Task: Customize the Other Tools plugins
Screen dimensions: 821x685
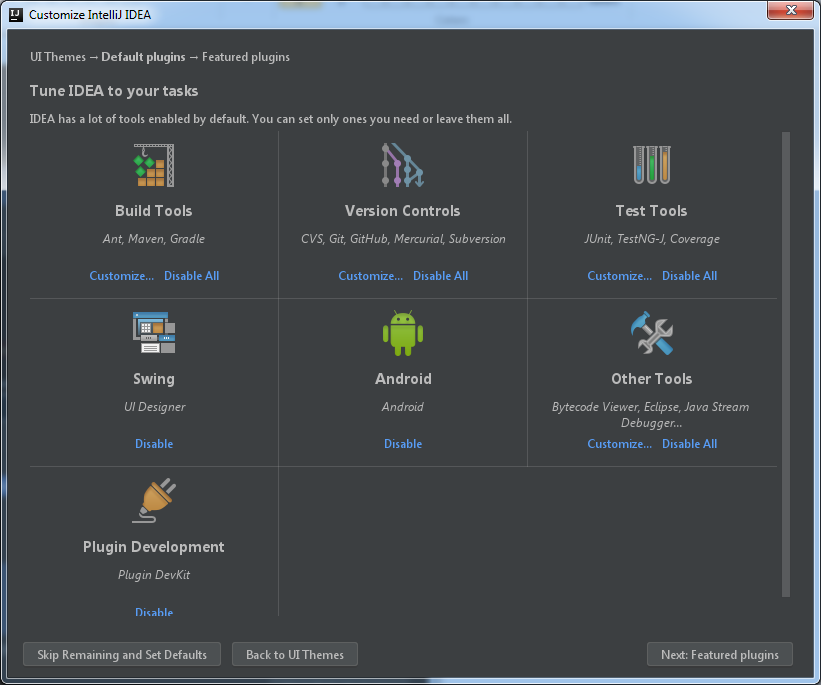Action: point(619,444)
